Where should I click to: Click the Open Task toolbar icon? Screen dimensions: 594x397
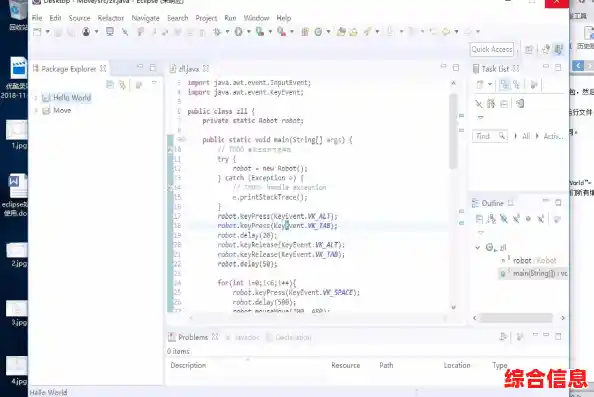(x=353, y=32)
